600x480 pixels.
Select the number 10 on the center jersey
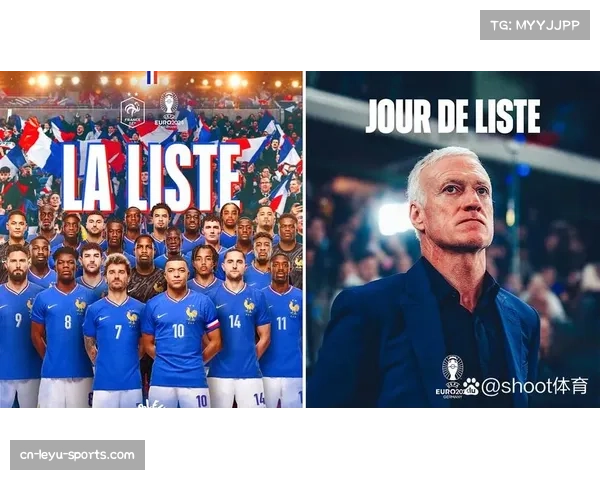pyautogui.click(x=178, y=331)
